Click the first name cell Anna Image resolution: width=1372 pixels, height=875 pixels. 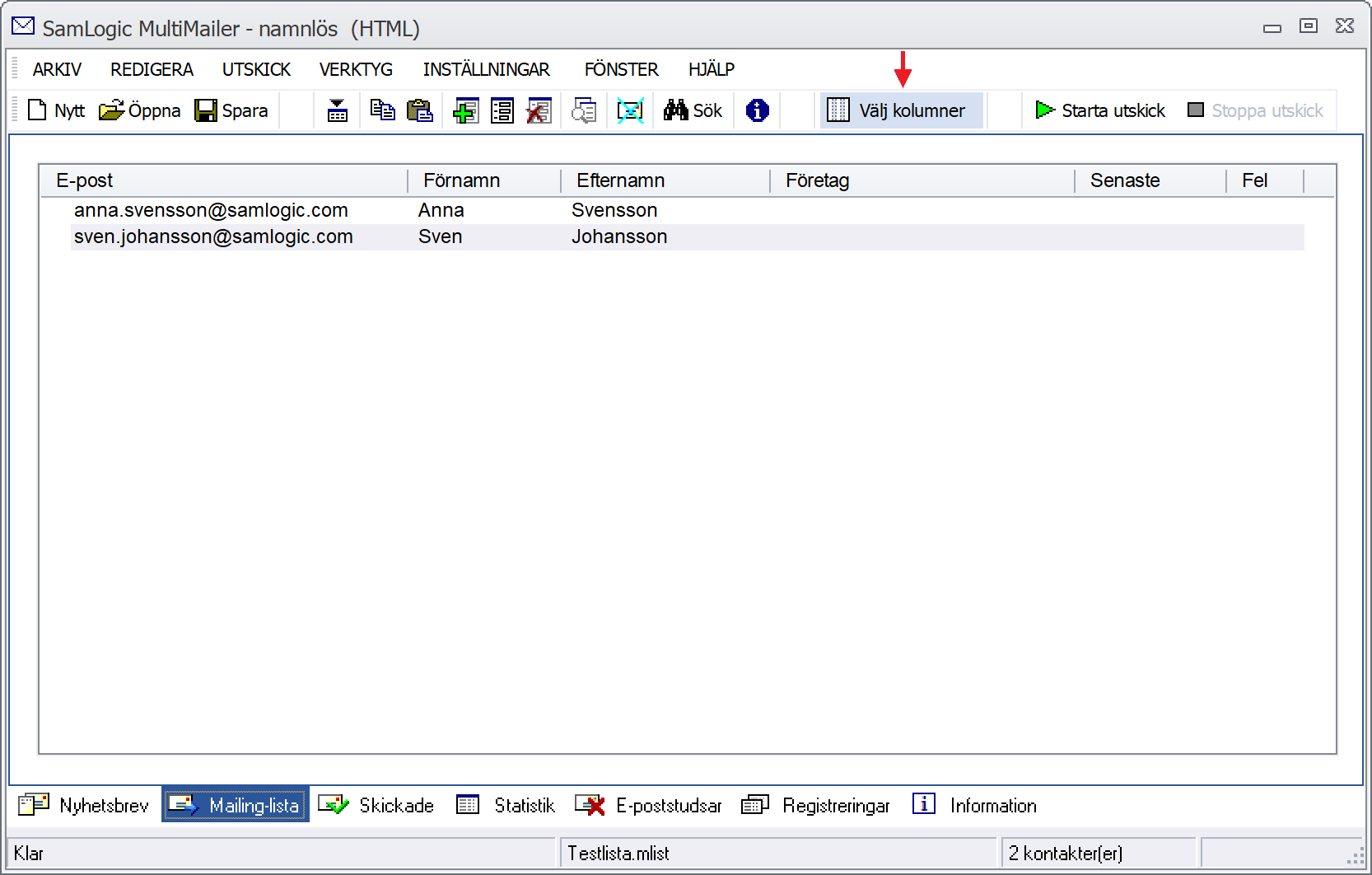coord(441,210)
